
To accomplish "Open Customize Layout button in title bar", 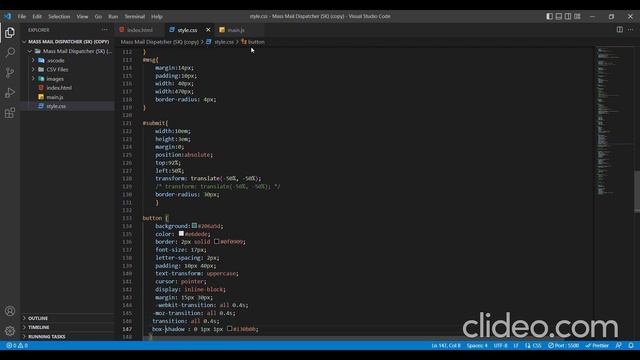I will click(x=577, y=16).
